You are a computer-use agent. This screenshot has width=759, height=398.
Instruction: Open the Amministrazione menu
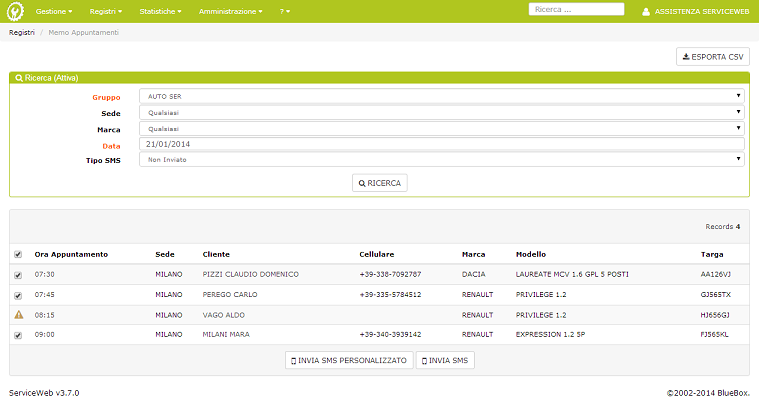coord(230,11)
